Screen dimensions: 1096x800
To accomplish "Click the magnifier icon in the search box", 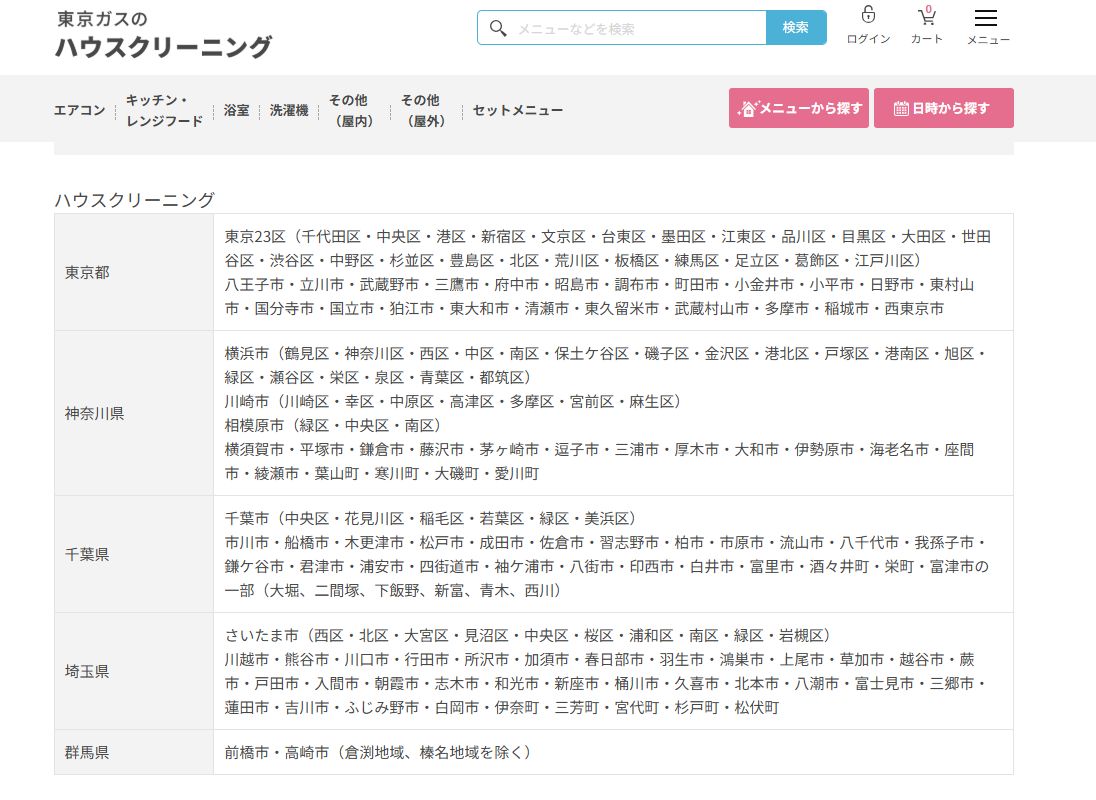I will coord(498,28).
